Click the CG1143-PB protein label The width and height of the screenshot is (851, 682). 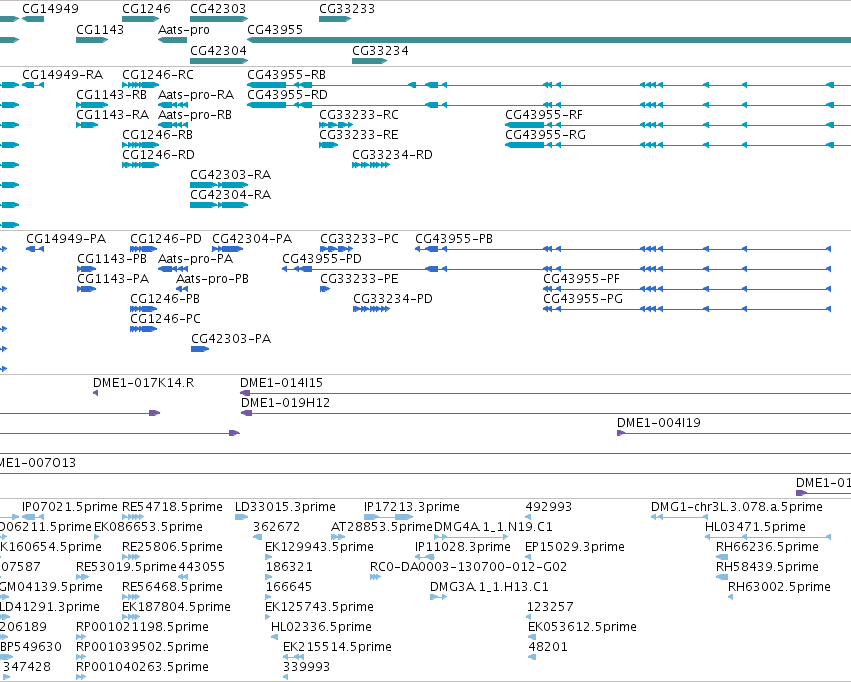pos(112,259)
